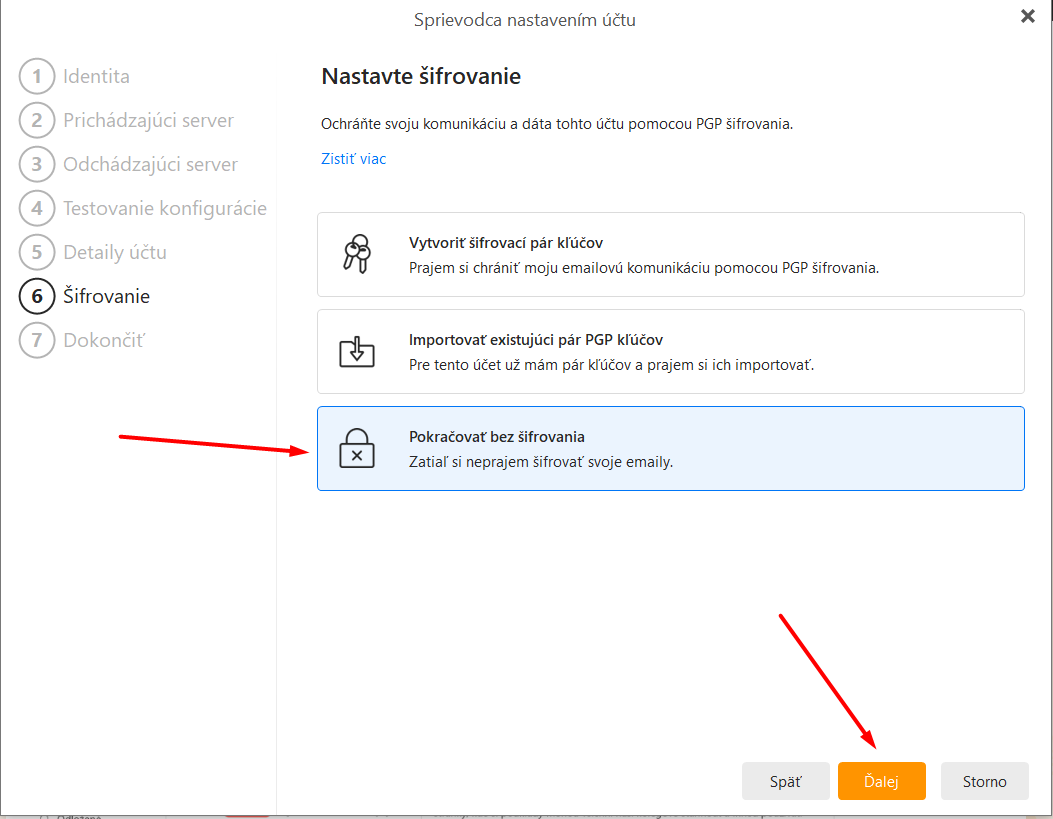
Task: Select 'Vytvoriť šifrovací pár kľúčov' option
Action: 670,255
